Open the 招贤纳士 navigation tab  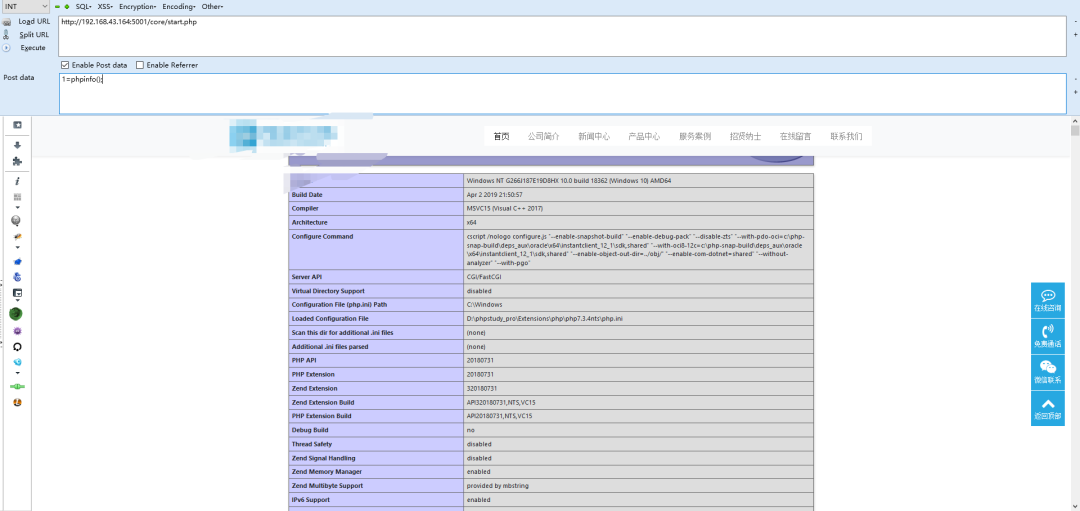click(745, 136)
